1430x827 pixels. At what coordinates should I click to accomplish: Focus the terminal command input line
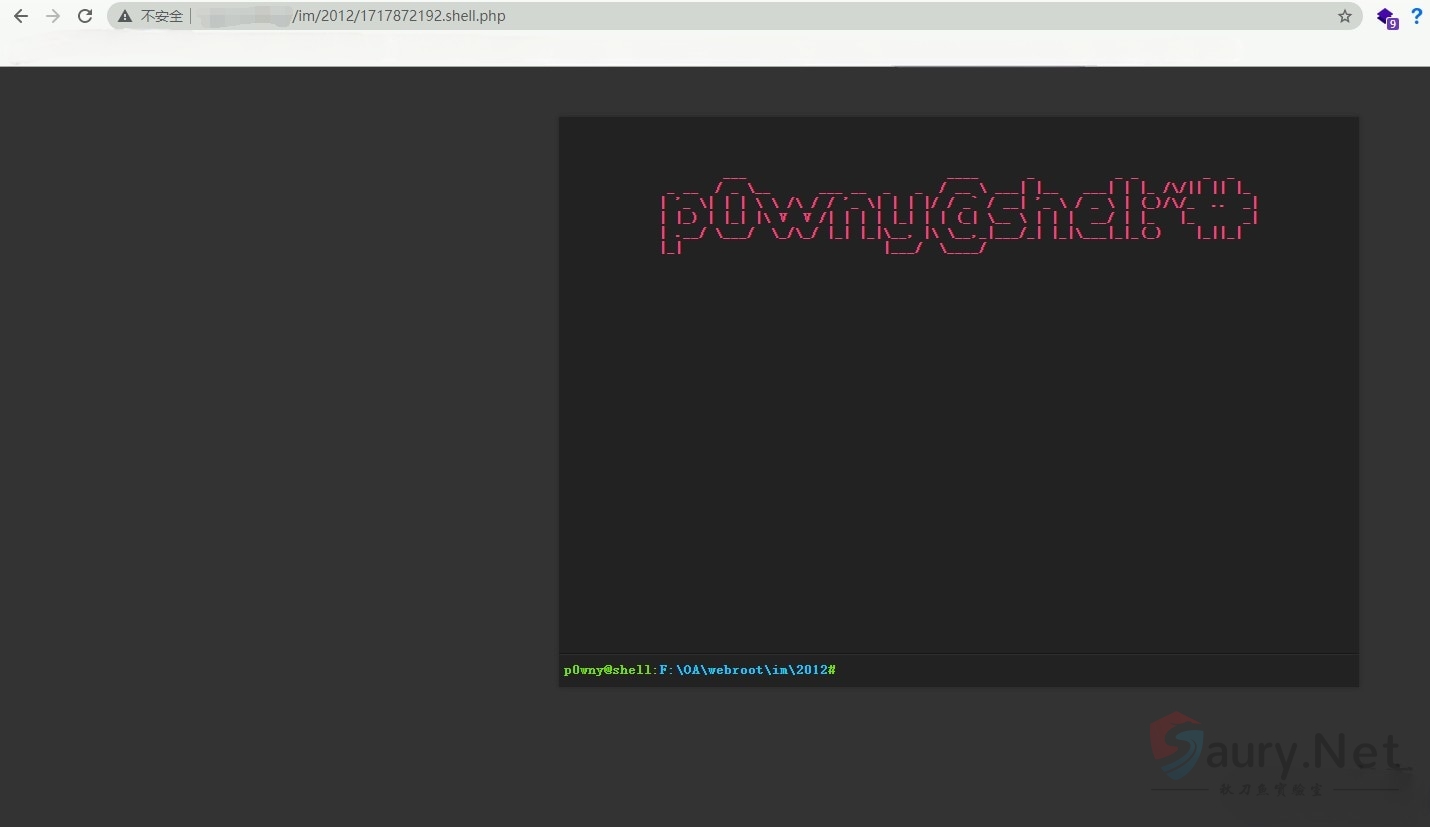click(x=1090, y=670)
